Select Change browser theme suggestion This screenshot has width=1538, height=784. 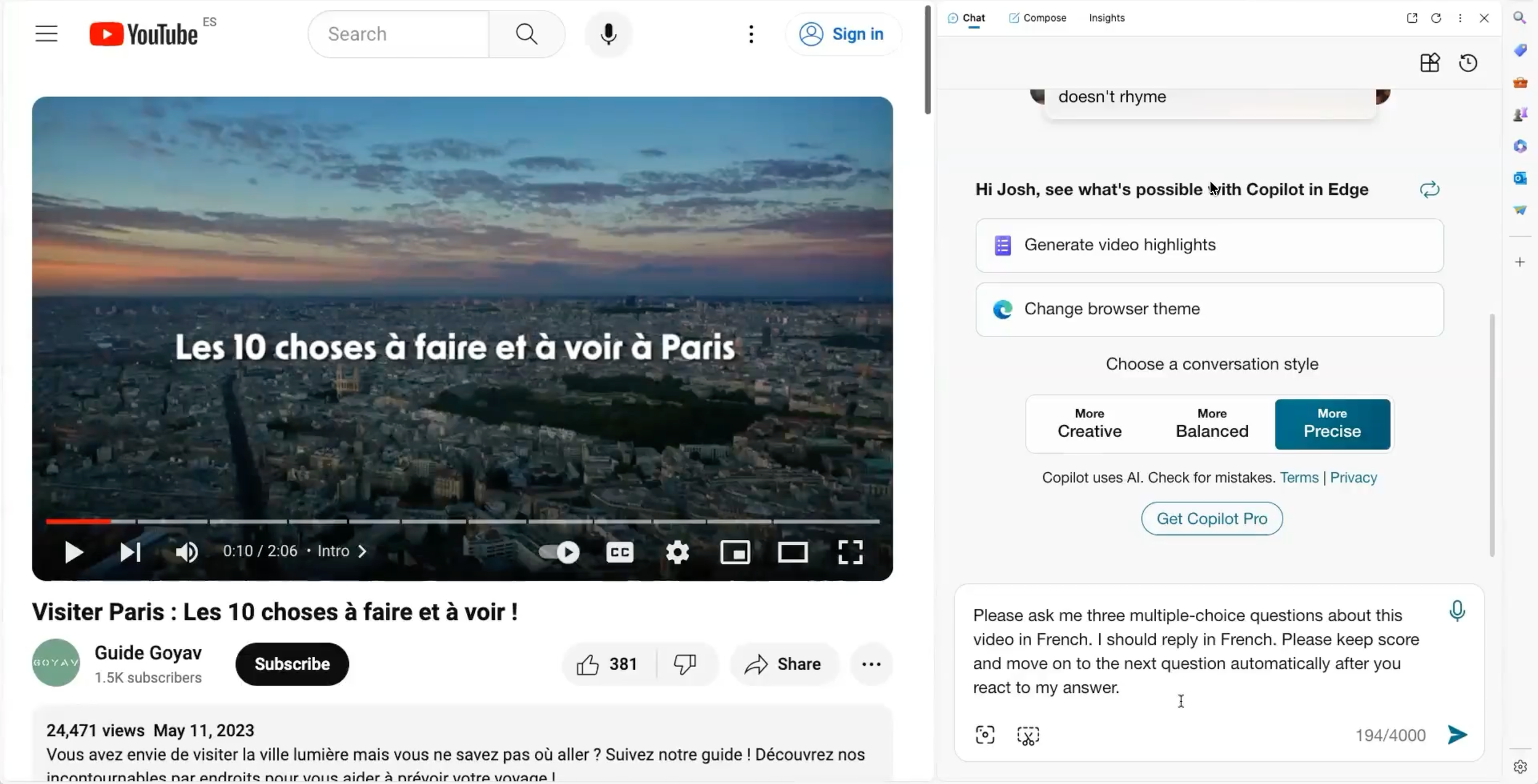(x=1209, y=309)
